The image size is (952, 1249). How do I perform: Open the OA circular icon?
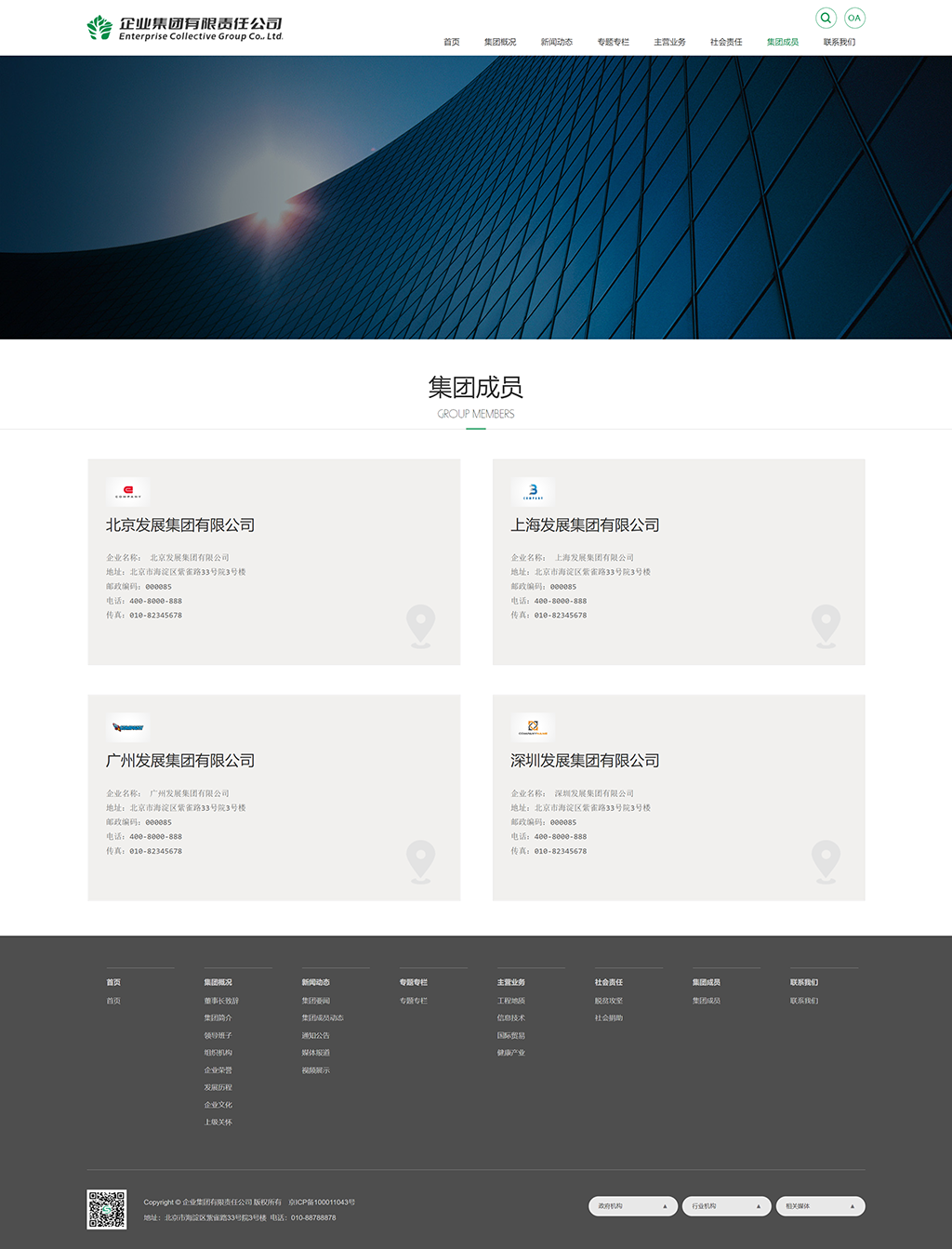854,18
